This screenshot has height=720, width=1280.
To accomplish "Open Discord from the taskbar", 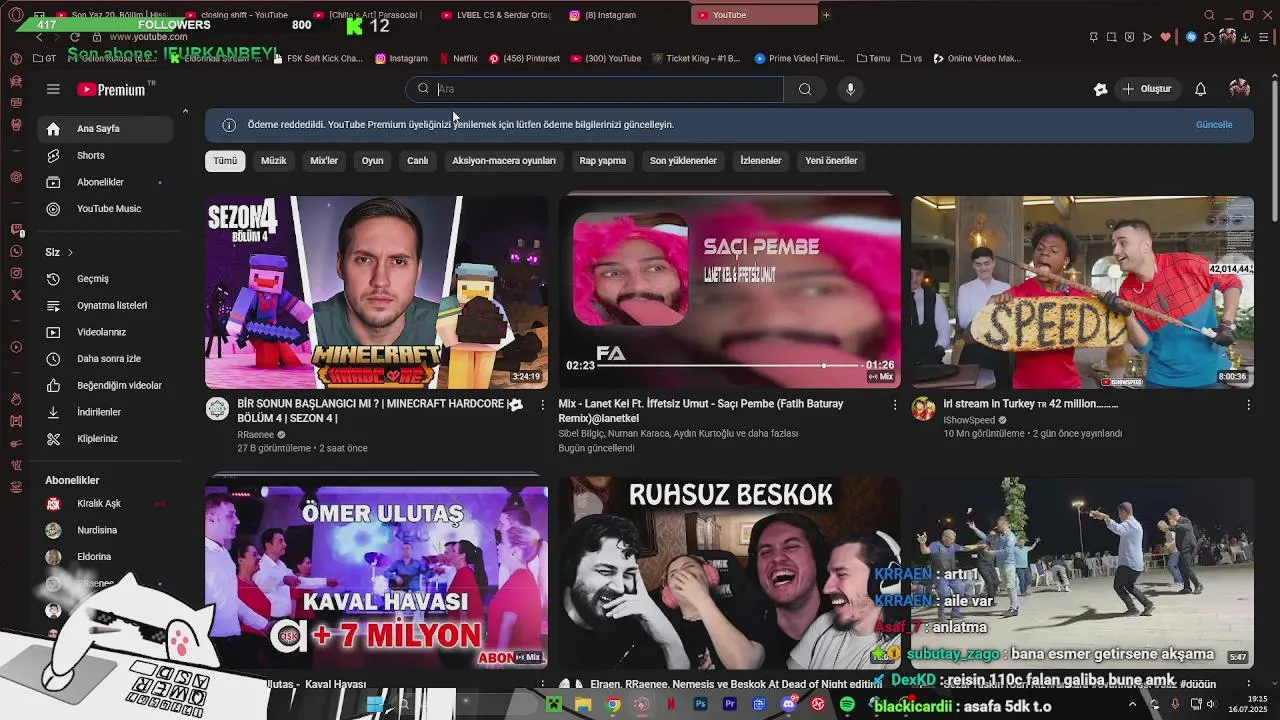I will click(x=789, y=705).
